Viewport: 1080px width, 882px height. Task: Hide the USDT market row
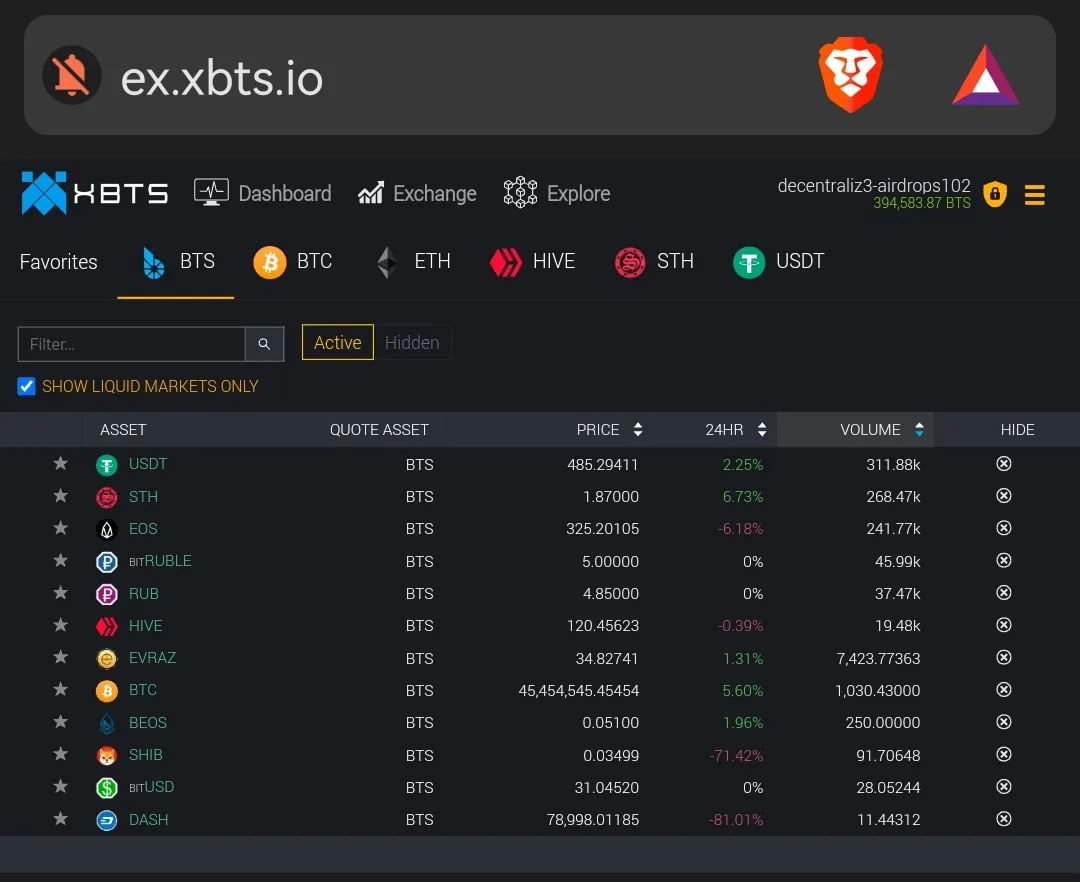[x=1004, y=464]
